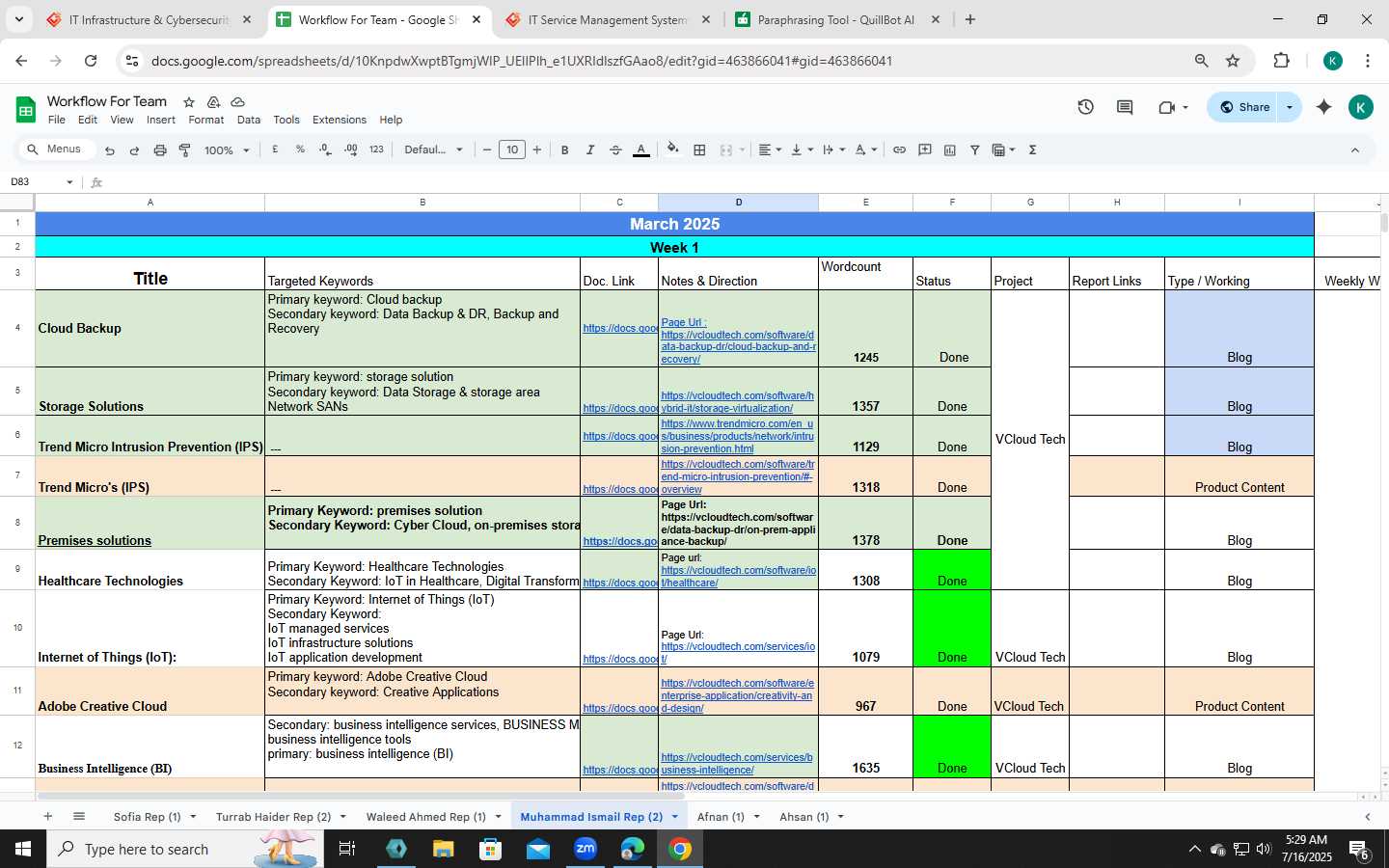Switch to the Sofia Rep (1) sheet tab
1389x868 pixels.
pyautogui.click(x=147, y=817)
